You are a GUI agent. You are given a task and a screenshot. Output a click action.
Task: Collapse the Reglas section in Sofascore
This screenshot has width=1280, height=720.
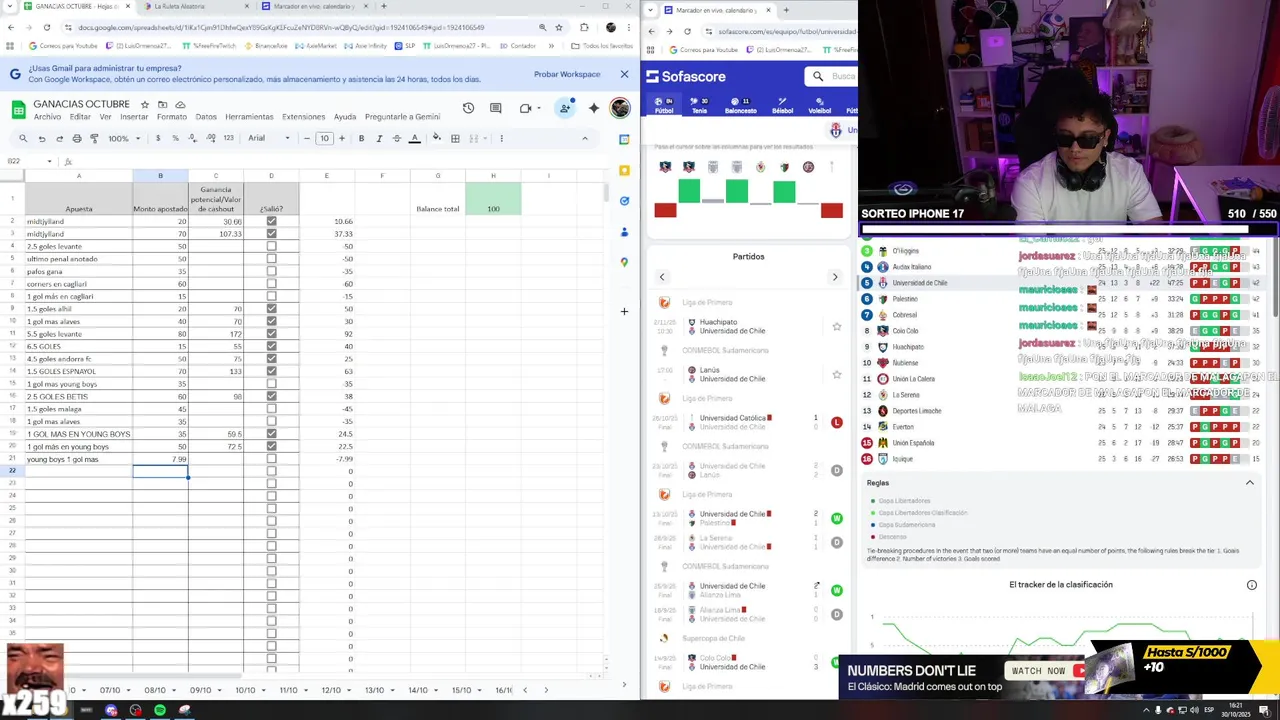[1249, 483]
